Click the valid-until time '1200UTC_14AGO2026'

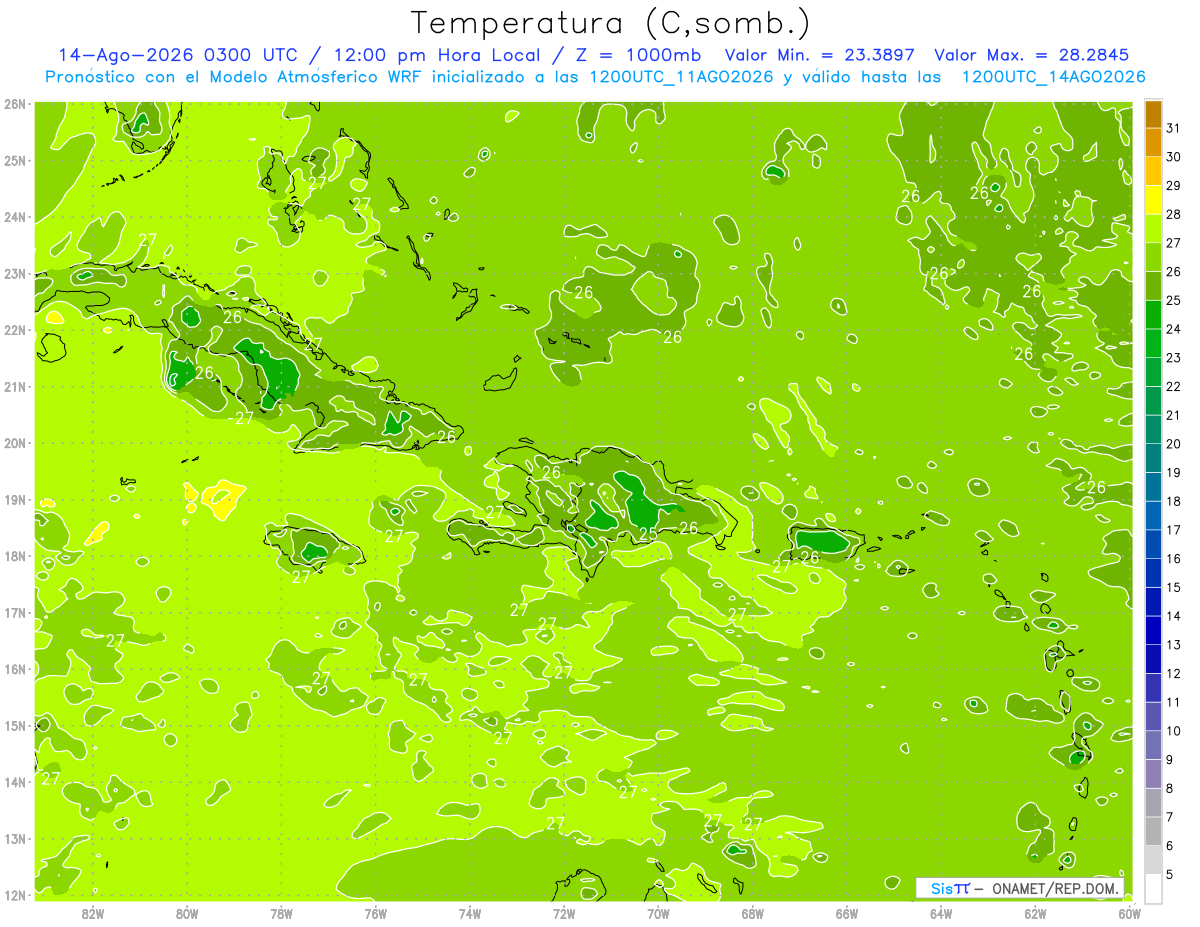(1053, 77)
